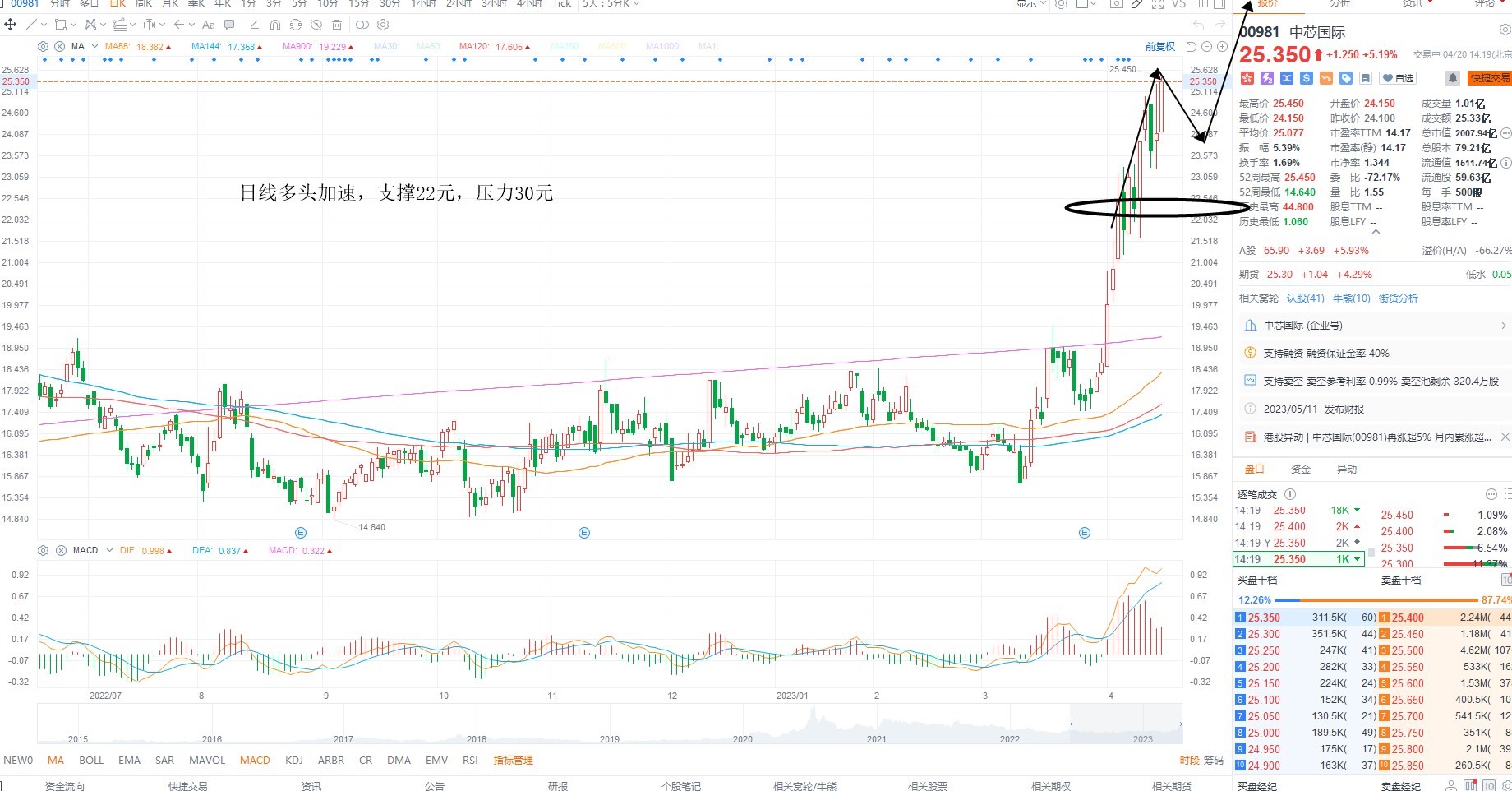Select the KDJ indicator tab
The width and height of the screenshot is (1512, 791).
pyautogui.click(x=294, y=760)
